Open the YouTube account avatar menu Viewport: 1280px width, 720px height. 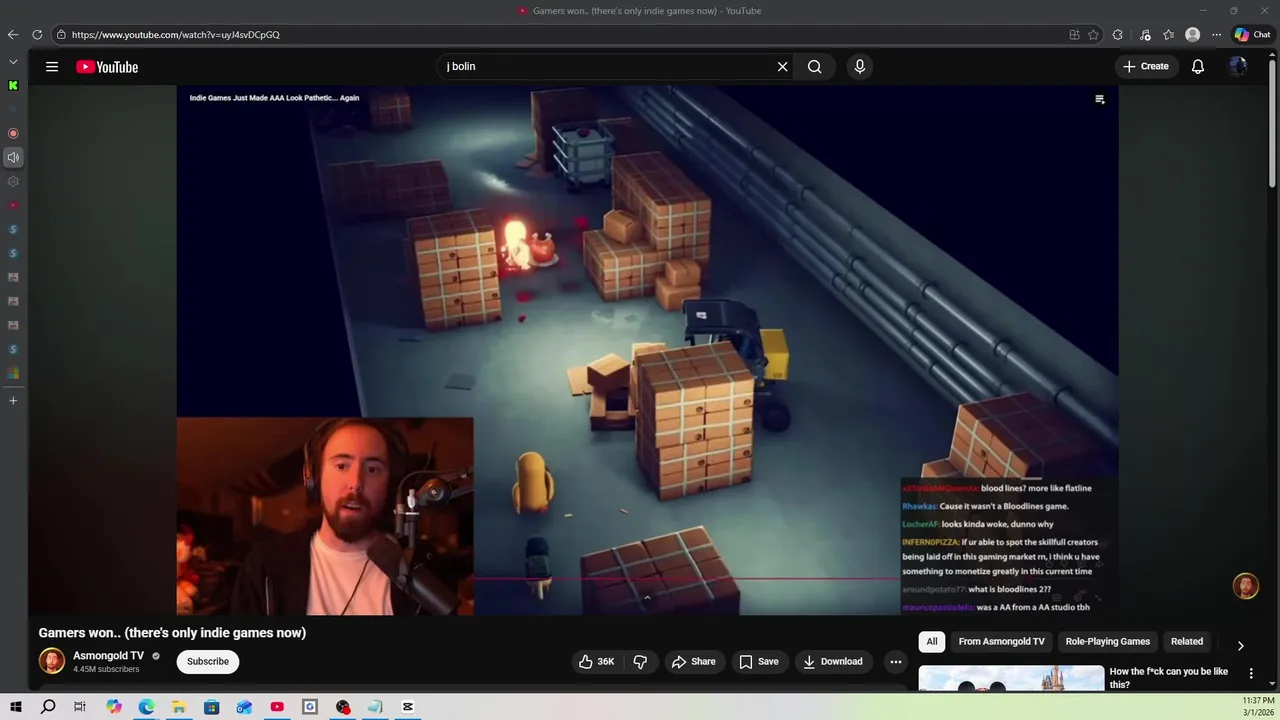1238,67
